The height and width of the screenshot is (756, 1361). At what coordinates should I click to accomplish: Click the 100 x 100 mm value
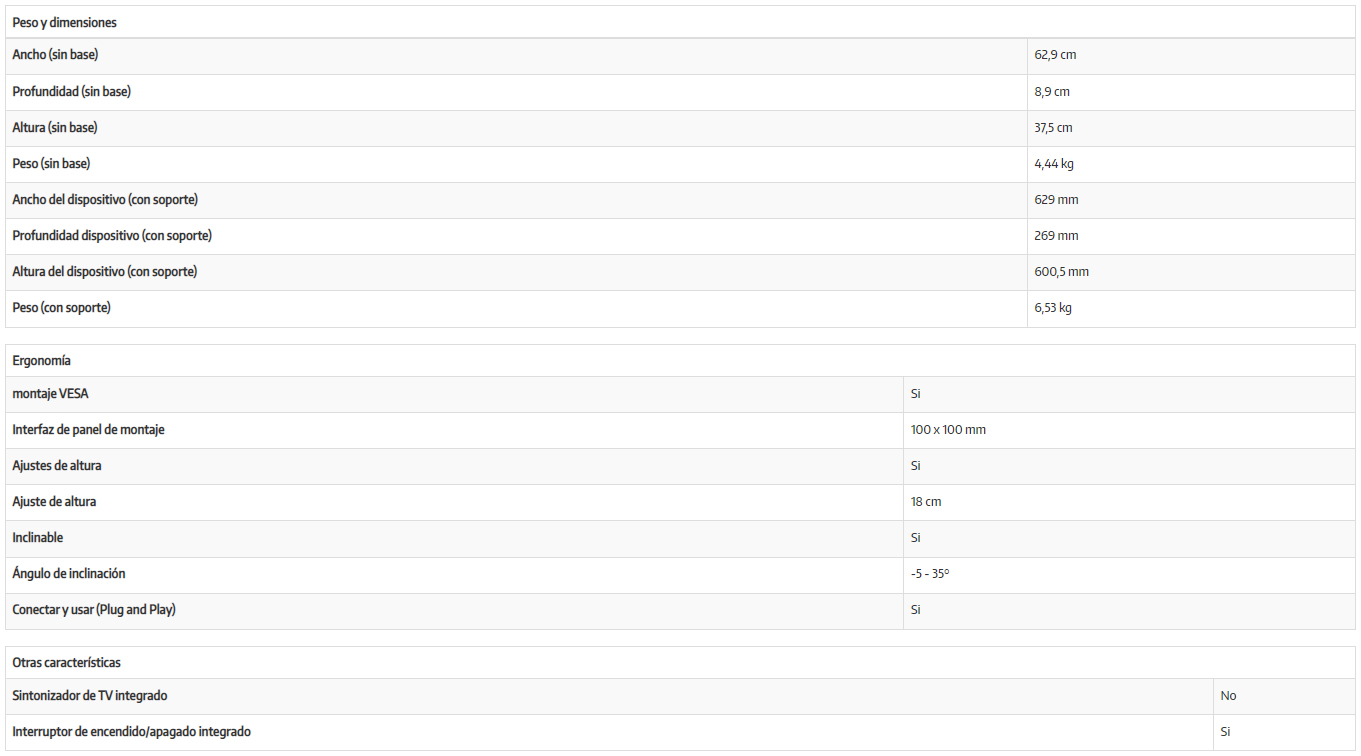click(948, 429)
